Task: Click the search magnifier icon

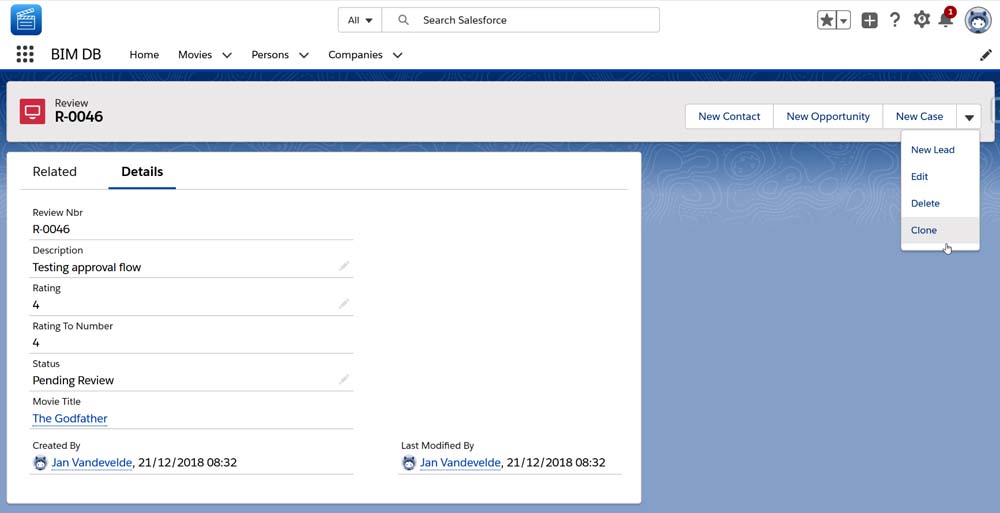Action: tap(403, 20)
